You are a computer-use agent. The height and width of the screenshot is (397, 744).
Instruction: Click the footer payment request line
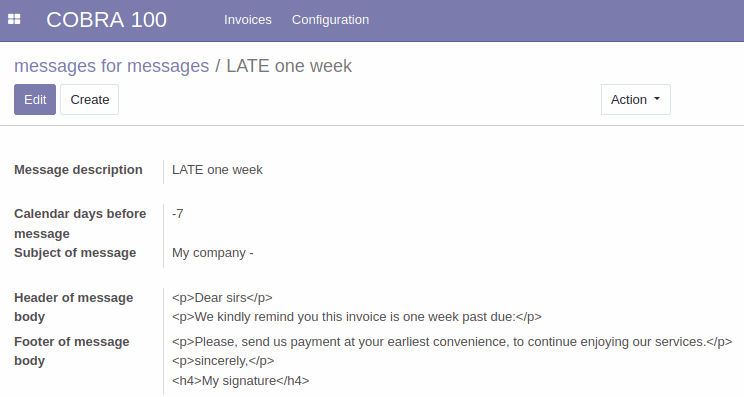[x=452, y=342]
